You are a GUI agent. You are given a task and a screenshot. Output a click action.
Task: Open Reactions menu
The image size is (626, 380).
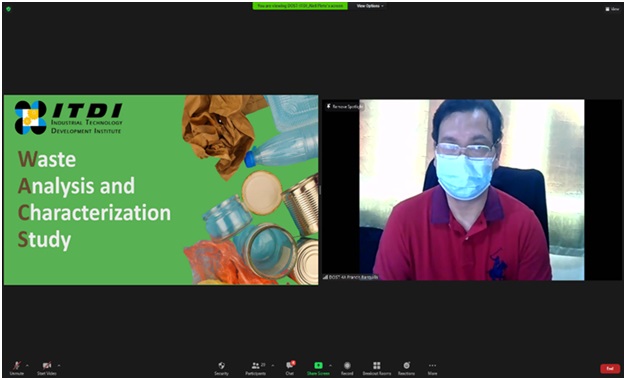point(406,368)
